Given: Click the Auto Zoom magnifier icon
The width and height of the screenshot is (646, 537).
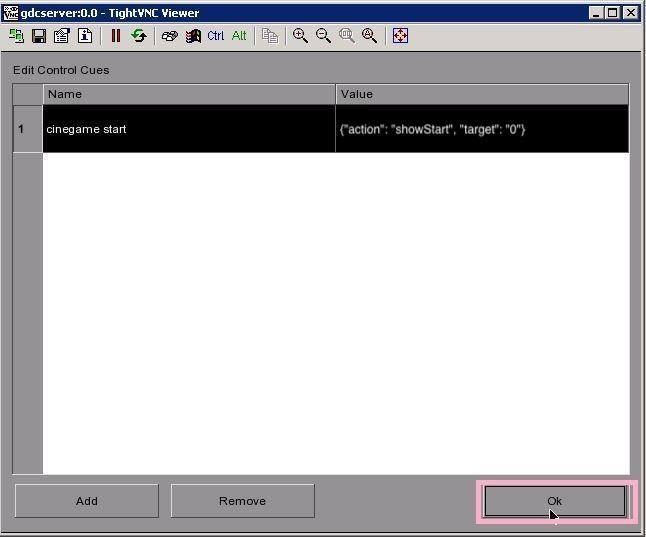Looking at the screenshot, I should pyautogui.click(x=370, y=36).
